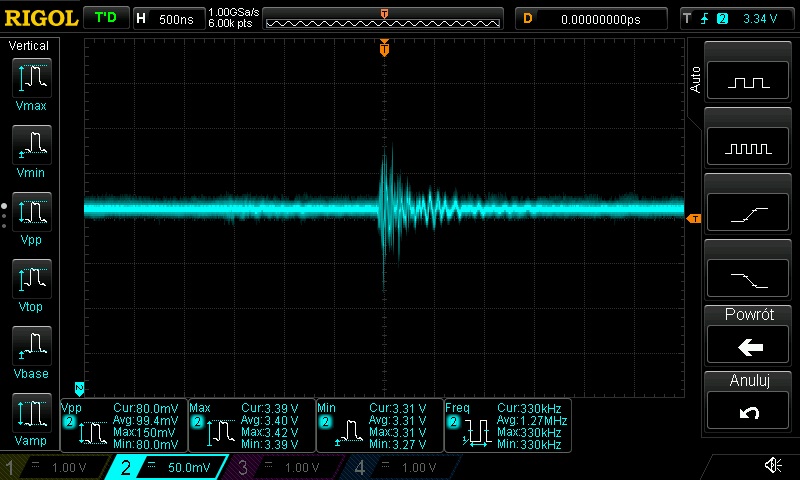Image resolution: width=800 pixels, height=480 pixels.
Task: Open the Min measurement result box
Action: click(x=380, y=426)
